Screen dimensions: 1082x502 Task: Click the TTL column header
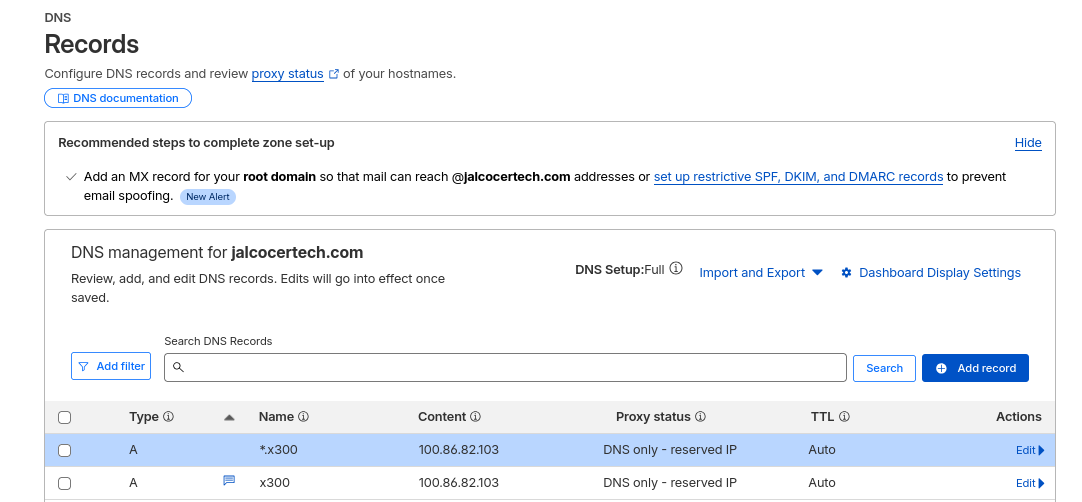(823, 416)
